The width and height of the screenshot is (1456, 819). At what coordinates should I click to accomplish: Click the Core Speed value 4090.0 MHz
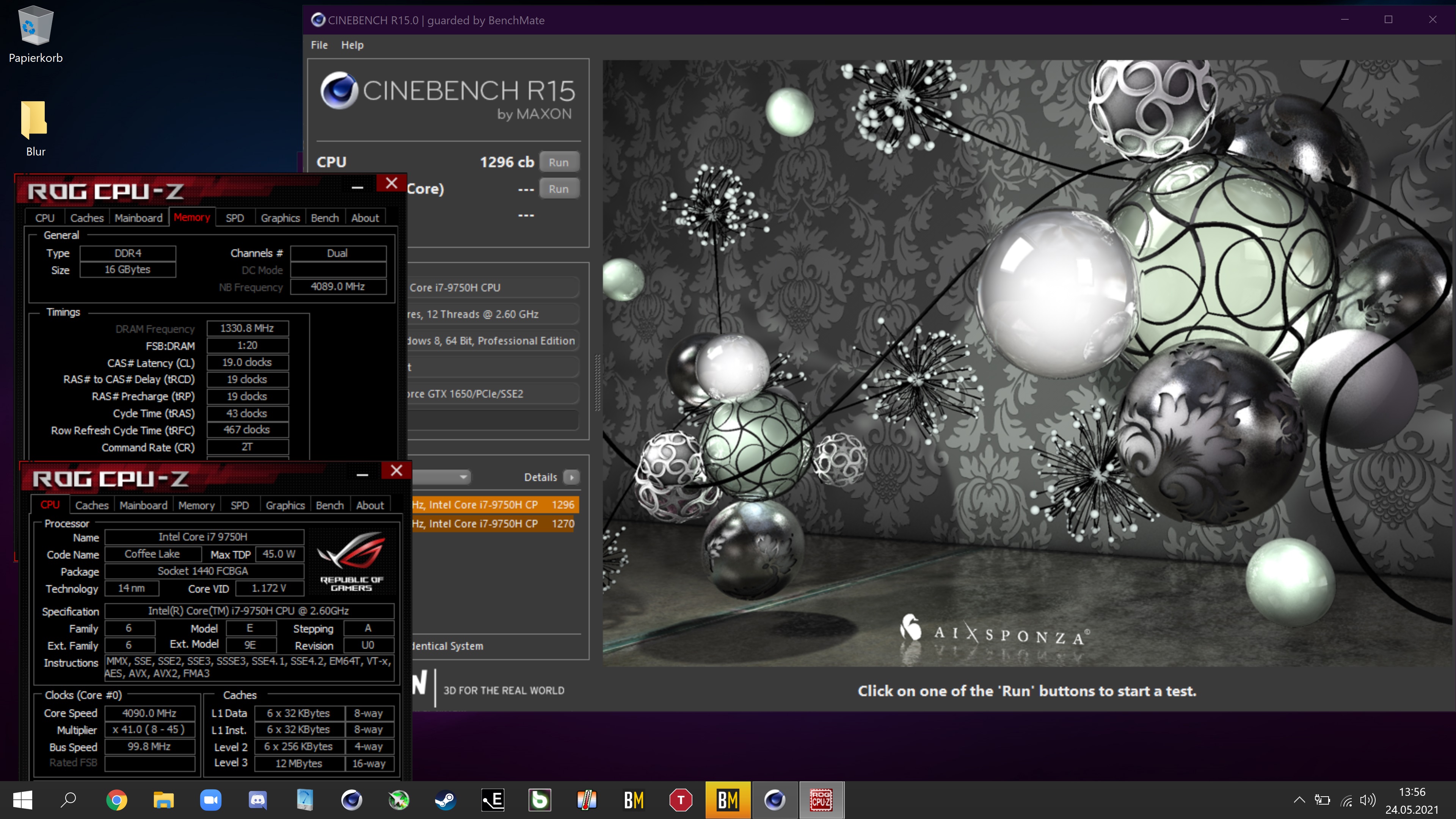pyautogui.click(x=150, y=713)
